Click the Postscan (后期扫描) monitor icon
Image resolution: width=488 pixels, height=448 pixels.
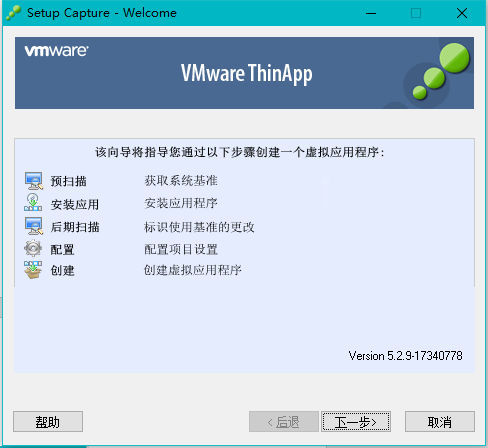point(34,226)
